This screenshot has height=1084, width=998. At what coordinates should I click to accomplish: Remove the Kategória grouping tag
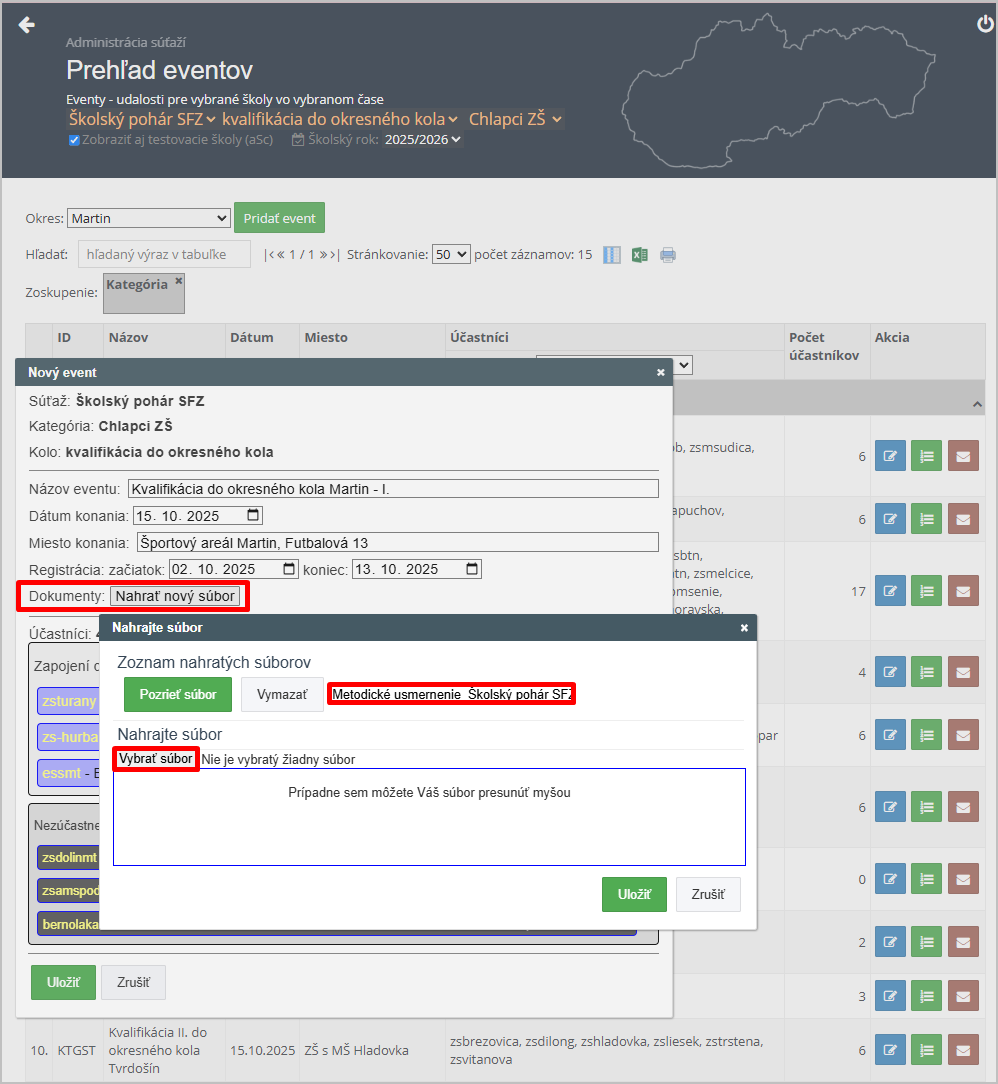coord(179,282)
